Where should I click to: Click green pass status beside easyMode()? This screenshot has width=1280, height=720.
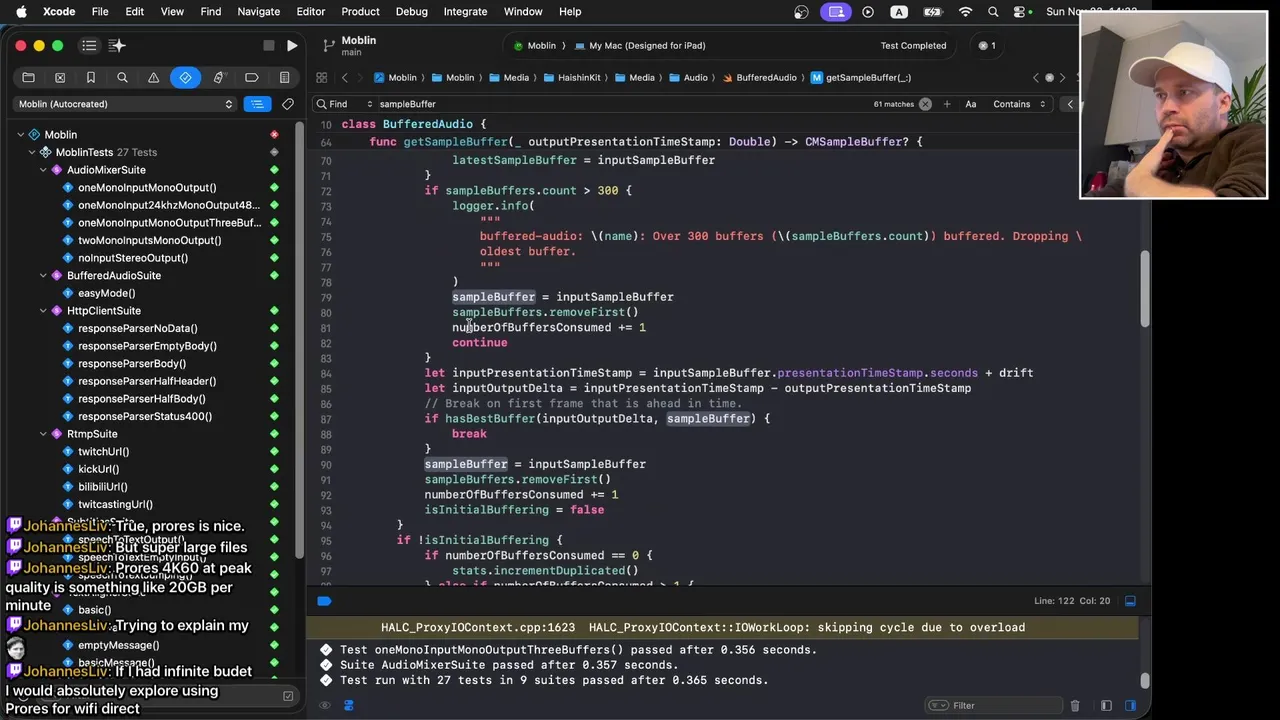point(274,294)
